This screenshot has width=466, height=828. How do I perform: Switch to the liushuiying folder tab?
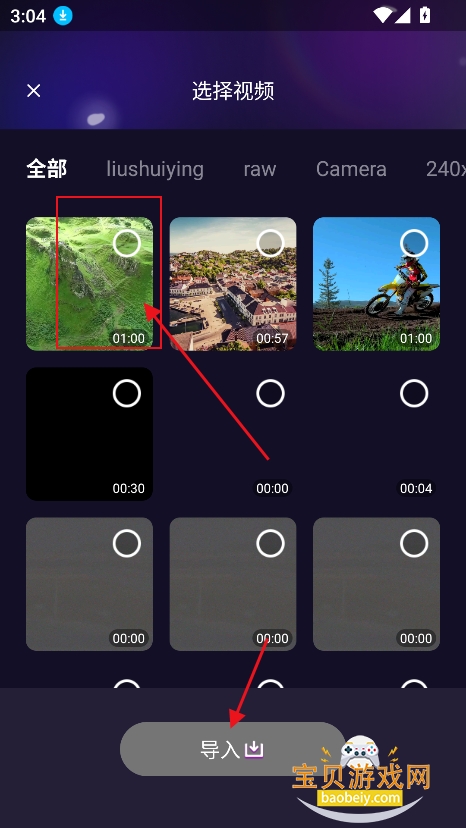pyautogui.click(x=155, y=169)
